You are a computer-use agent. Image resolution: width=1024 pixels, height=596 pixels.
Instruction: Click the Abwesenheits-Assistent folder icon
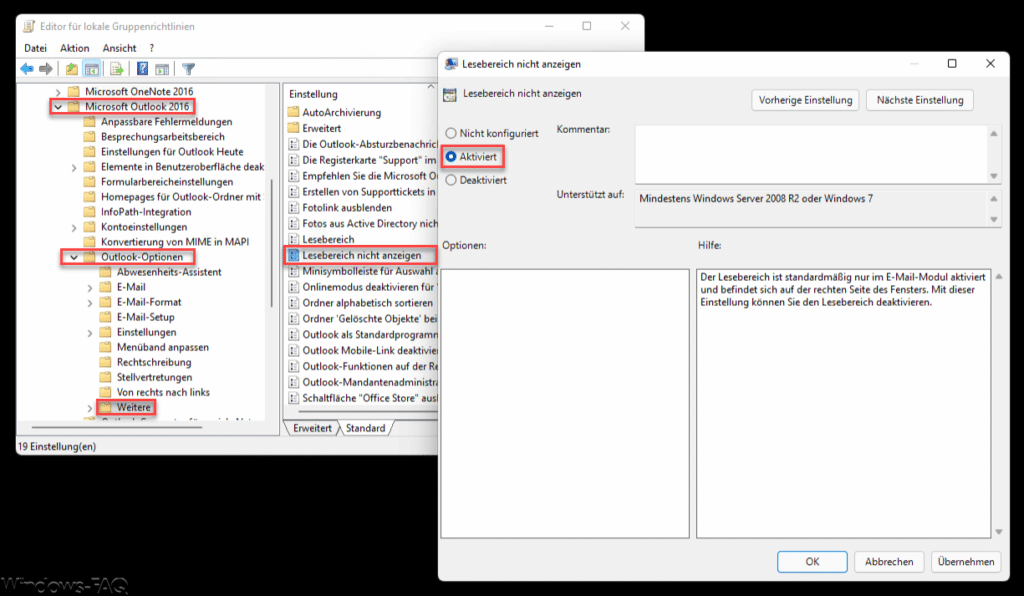105,272
